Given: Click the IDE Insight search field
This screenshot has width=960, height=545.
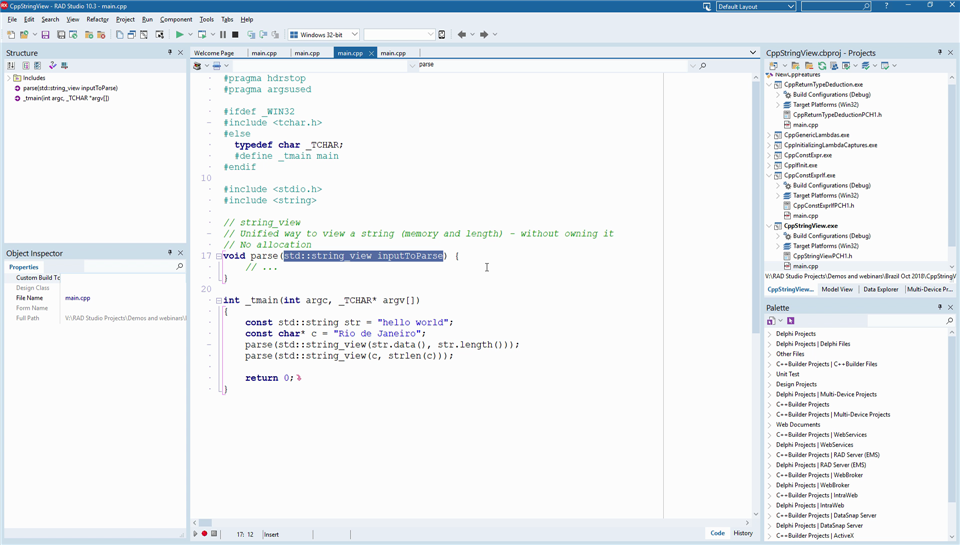Looking at the screenshot, I should tap(836, 6).
